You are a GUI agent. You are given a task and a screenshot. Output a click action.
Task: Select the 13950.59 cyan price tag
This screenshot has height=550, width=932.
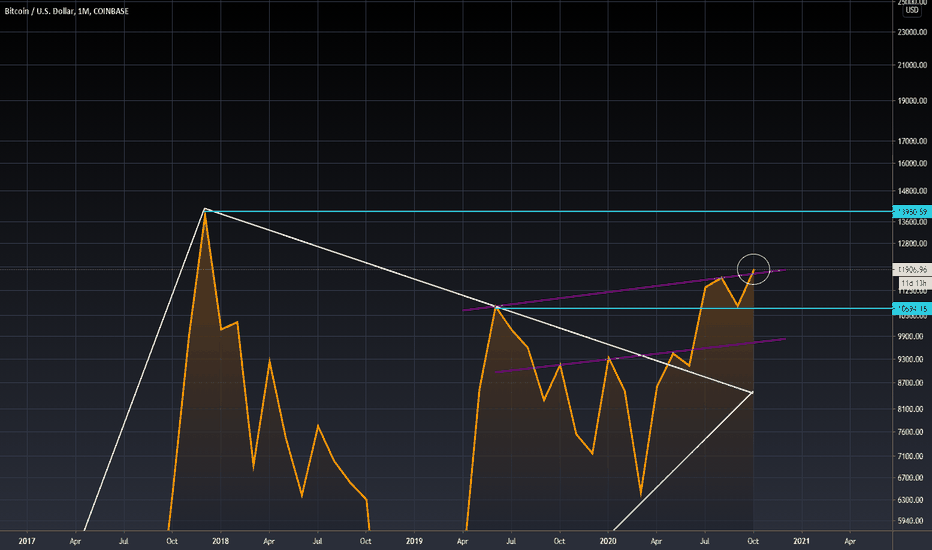[912, 212]
